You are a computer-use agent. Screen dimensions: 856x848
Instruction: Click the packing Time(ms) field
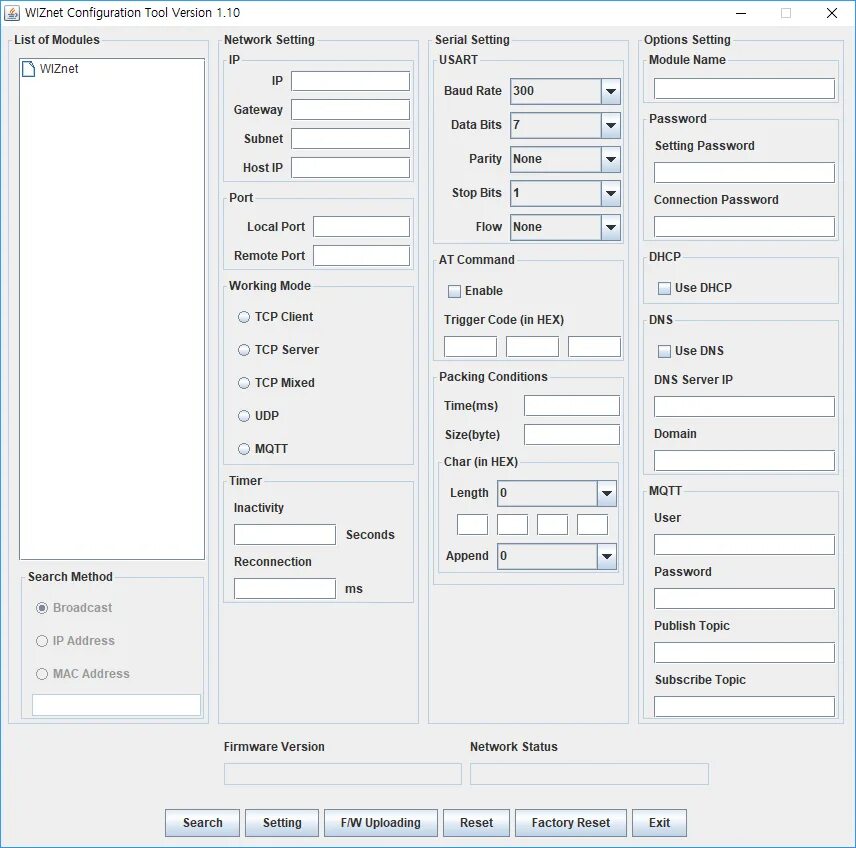(x=572, y=406)
